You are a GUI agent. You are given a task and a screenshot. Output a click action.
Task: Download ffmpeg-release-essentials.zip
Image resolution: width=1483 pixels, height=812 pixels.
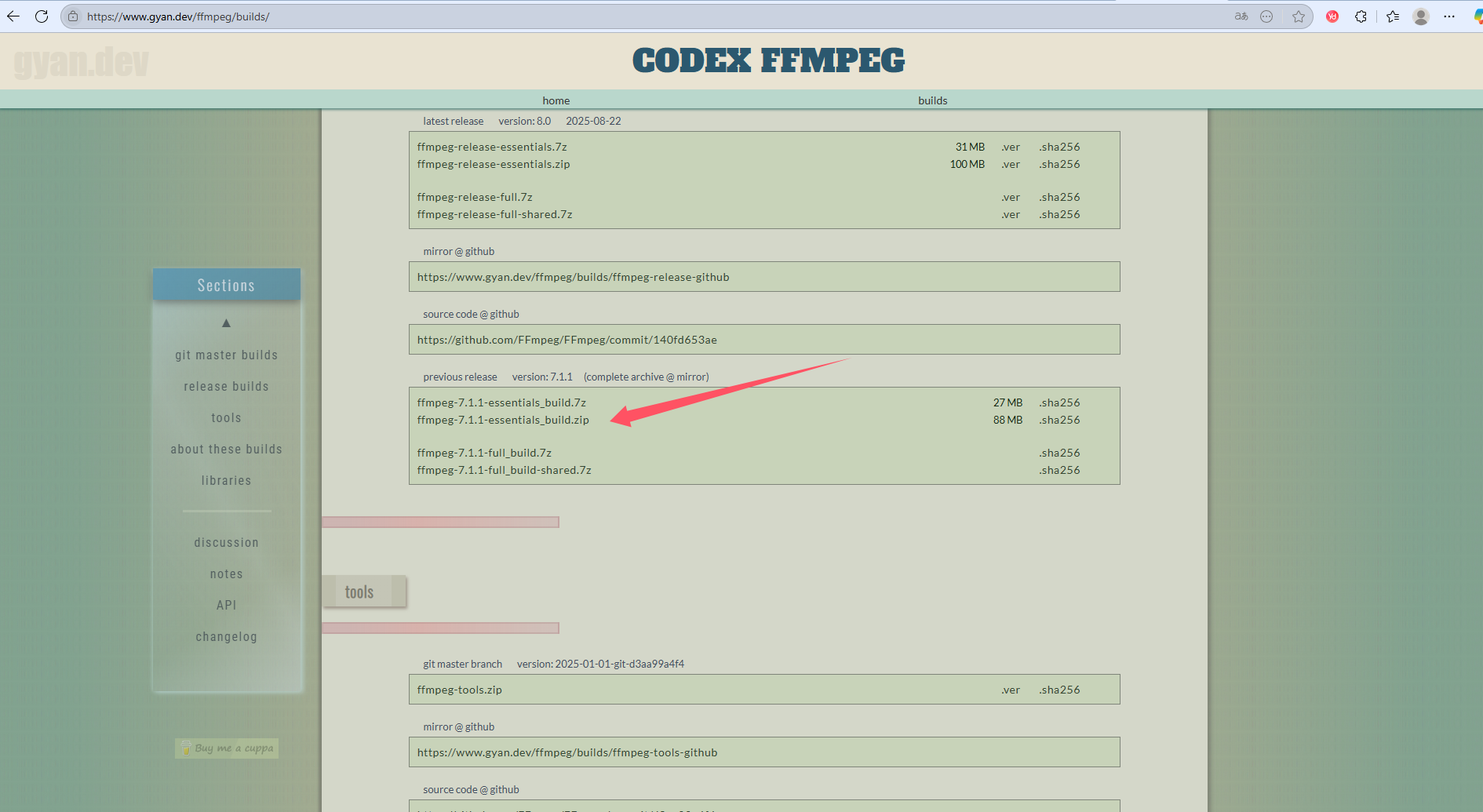click(494, 164)
